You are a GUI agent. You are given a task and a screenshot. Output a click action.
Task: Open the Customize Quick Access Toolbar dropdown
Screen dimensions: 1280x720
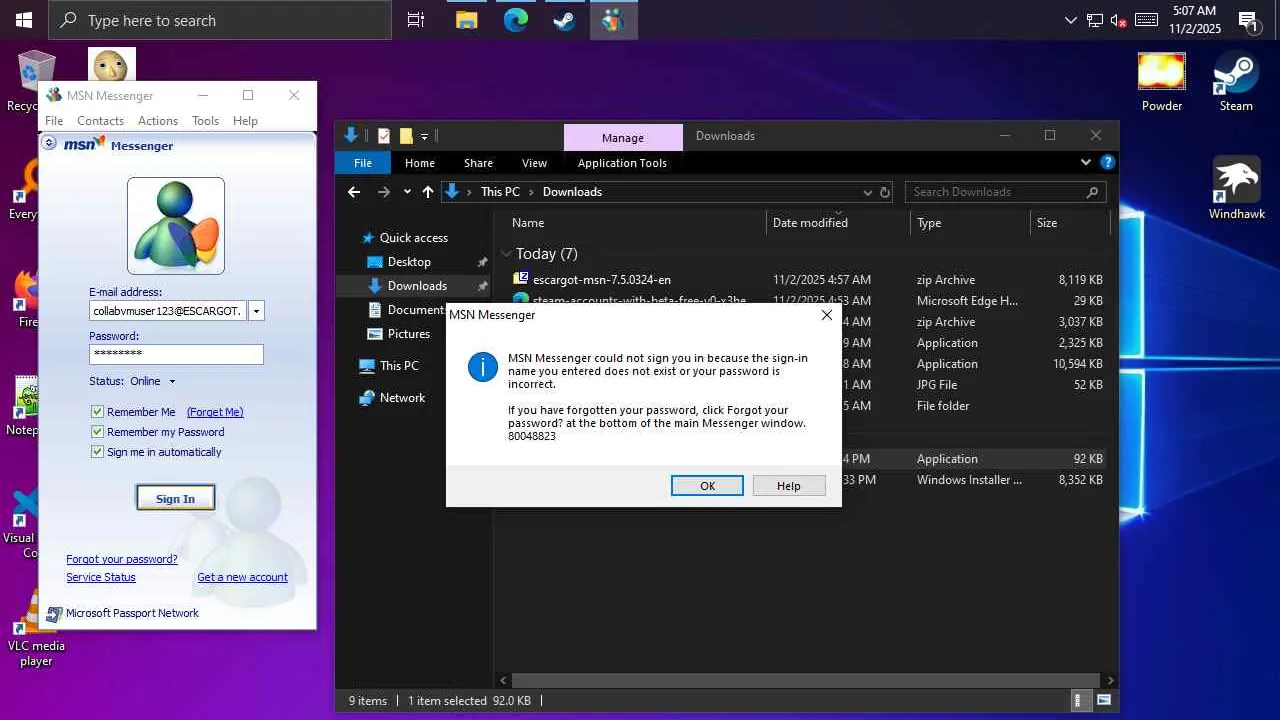coord(425,136)
